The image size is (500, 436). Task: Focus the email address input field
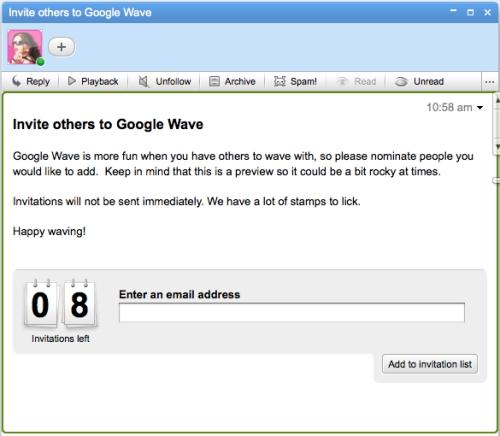click(x=292, y=312)
